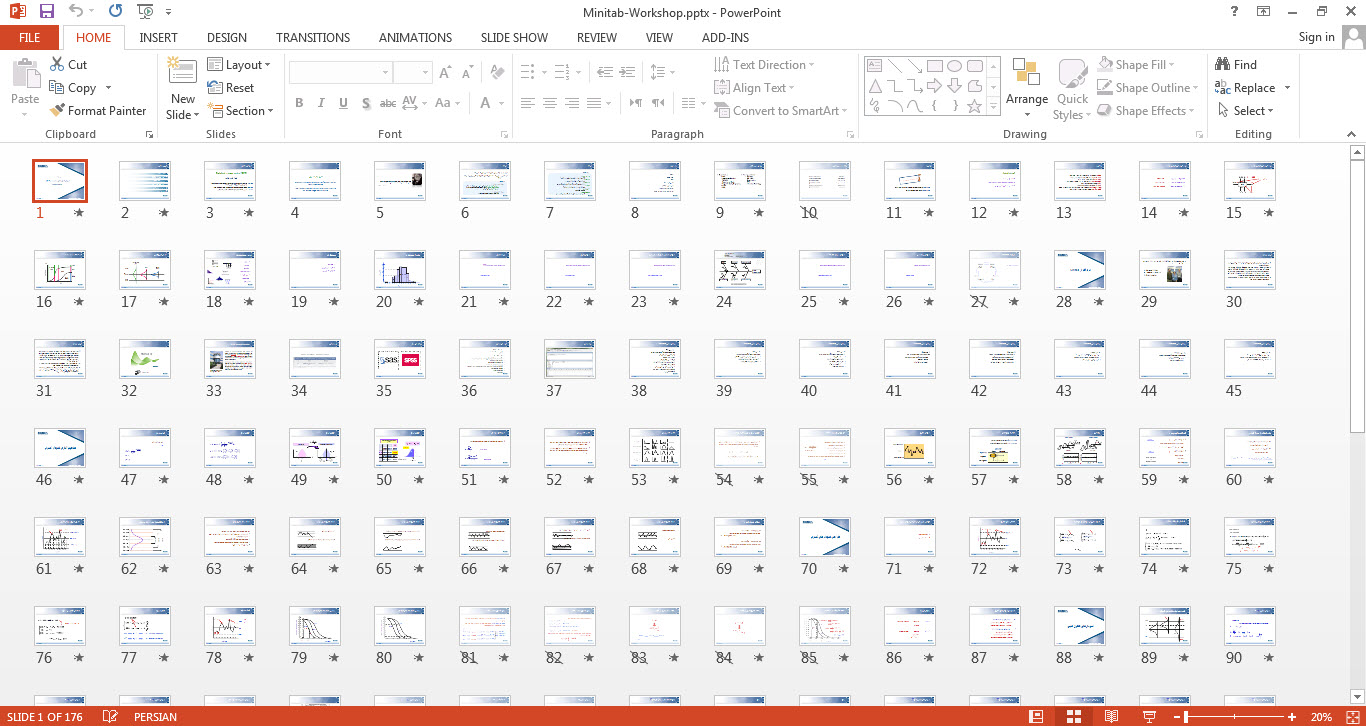Open Customize Quick Access Toolbar dropdown

point(168,12)
